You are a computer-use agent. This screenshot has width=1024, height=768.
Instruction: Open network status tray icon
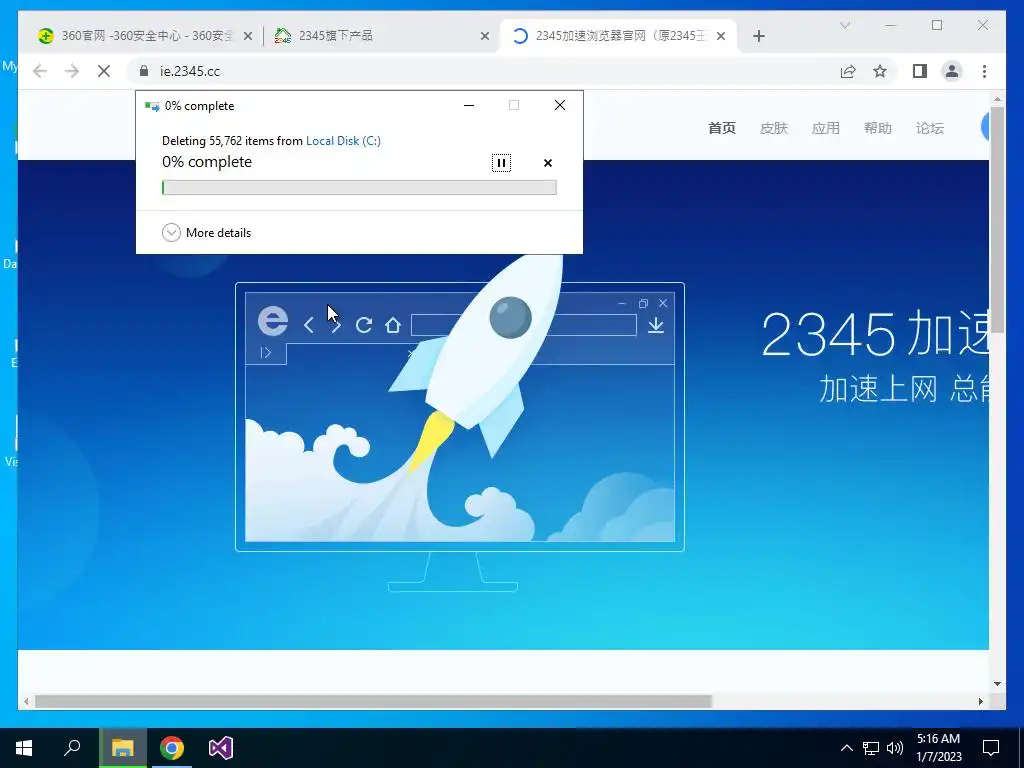coord(871,748)
